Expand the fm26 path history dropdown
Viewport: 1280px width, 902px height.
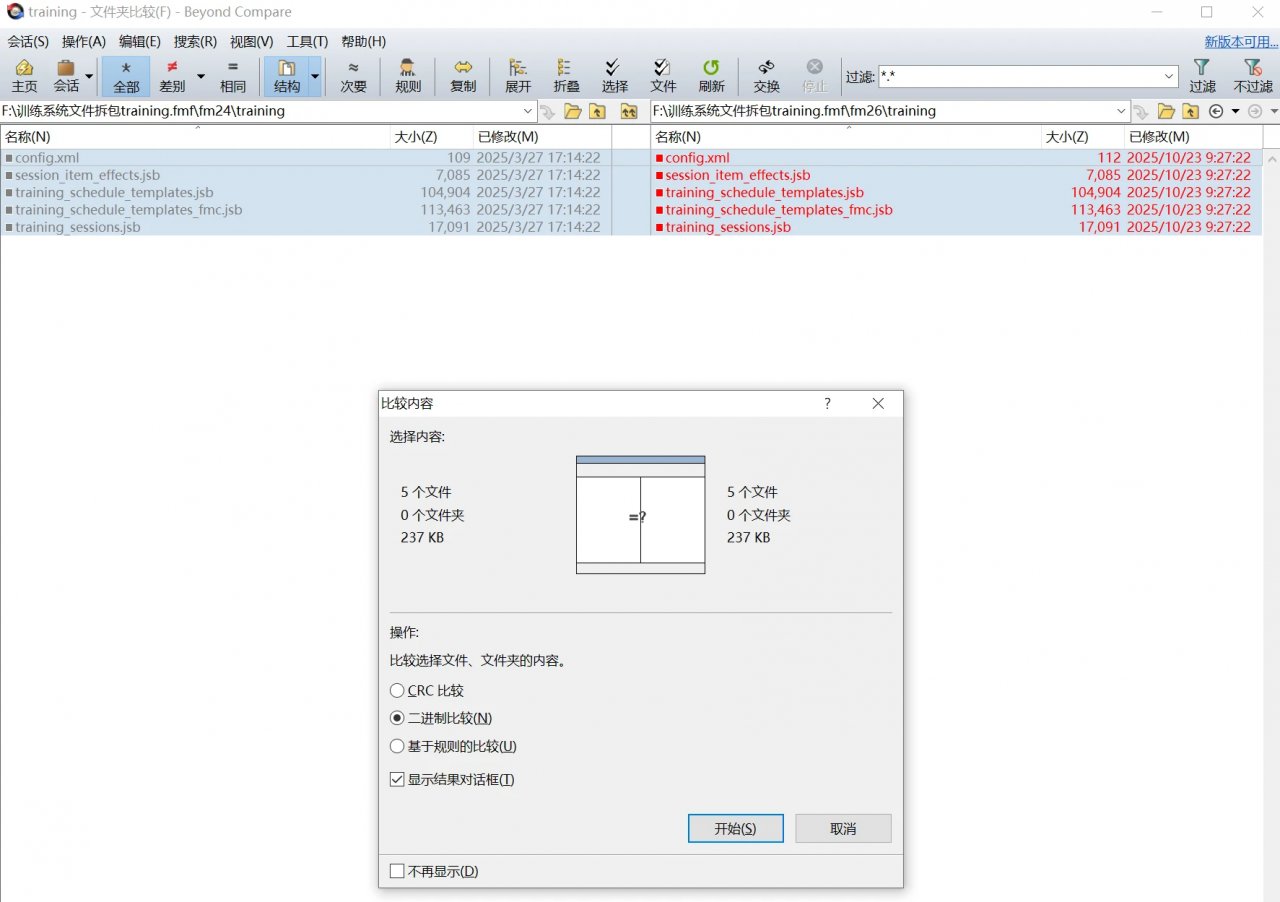tap(1122, 111)
